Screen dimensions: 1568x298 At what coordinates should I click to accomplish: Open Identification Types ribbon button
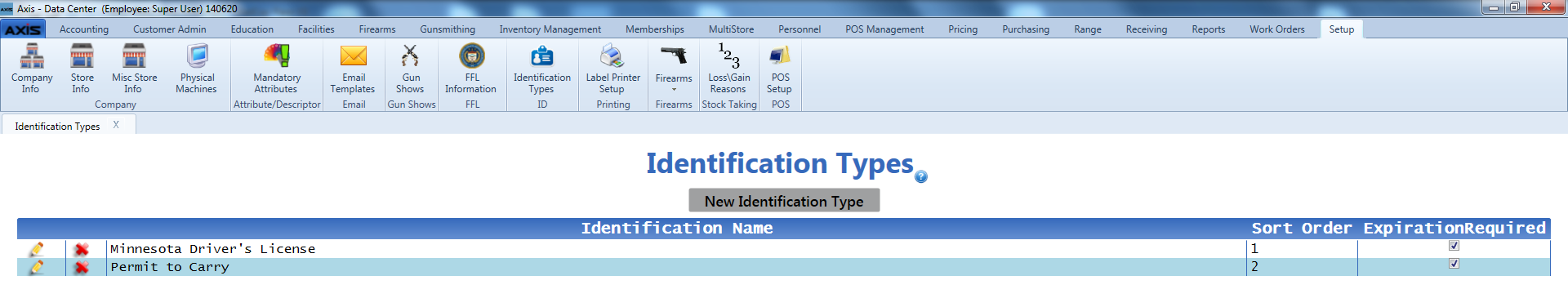[x=541, y=69]
